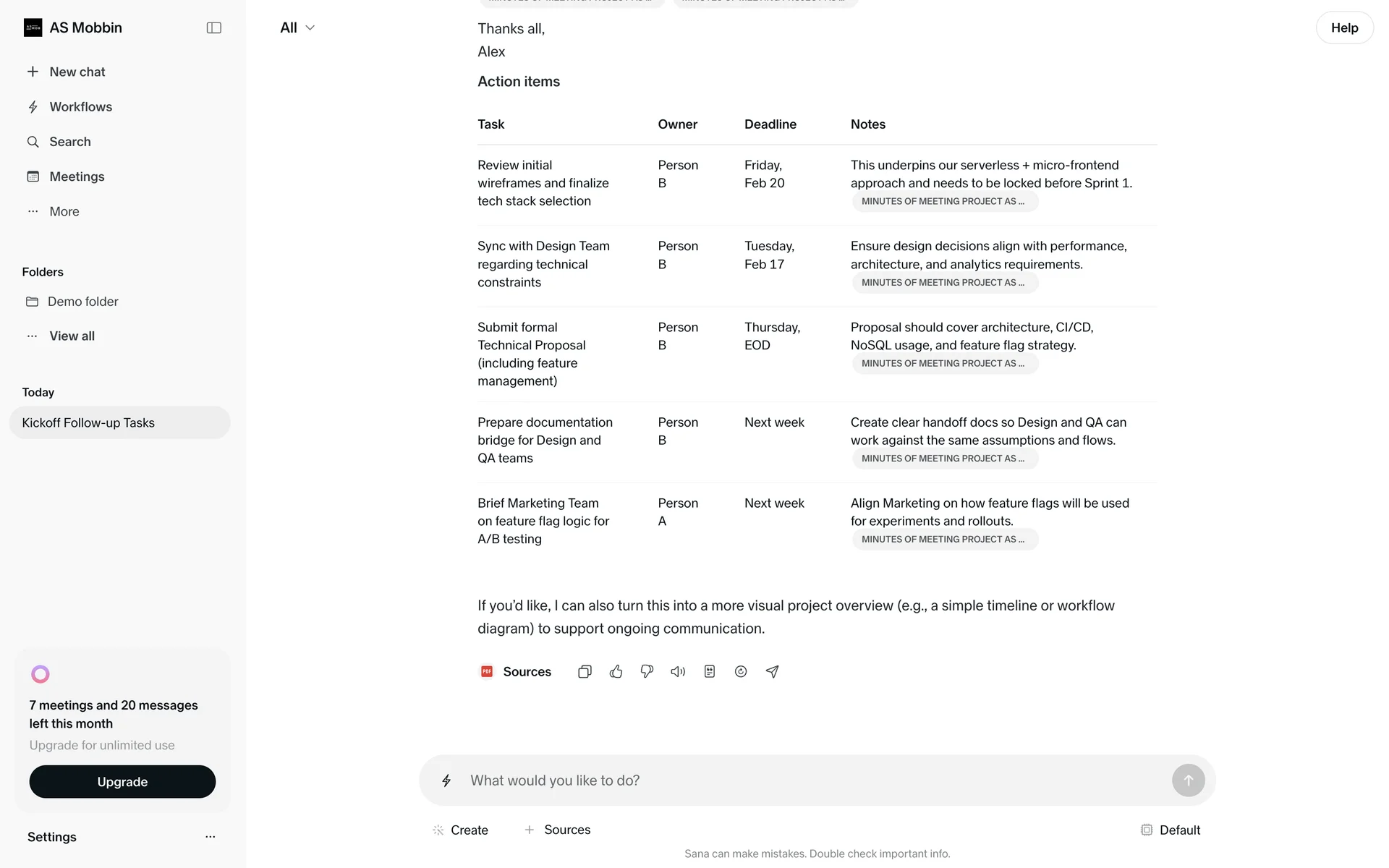The width and height of the screenshot is (1389, 868).
Task: Open Workflows in the sidebar
Action: [80, 107]
